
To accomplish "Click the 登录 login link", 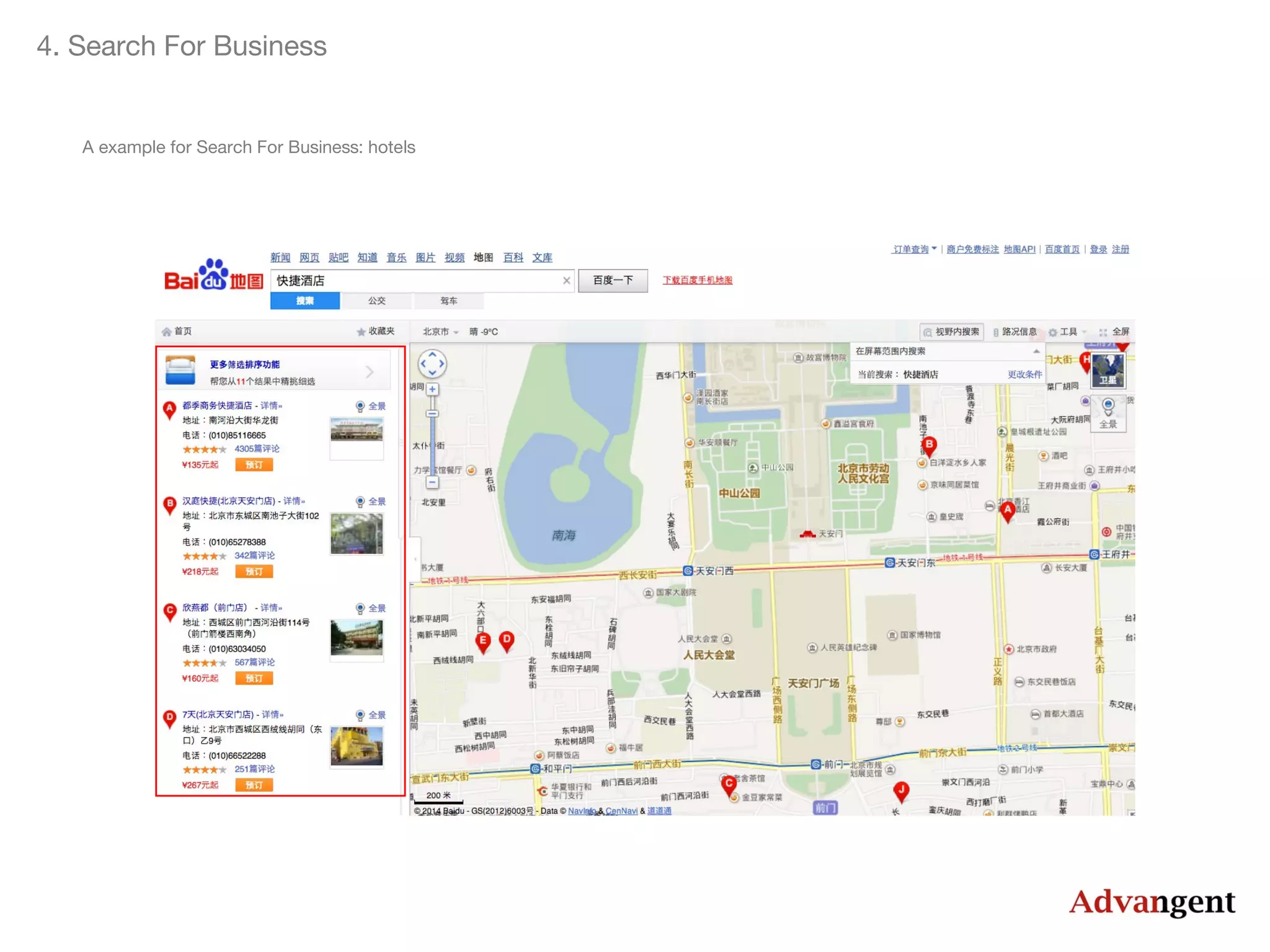I will point(1098,249).
